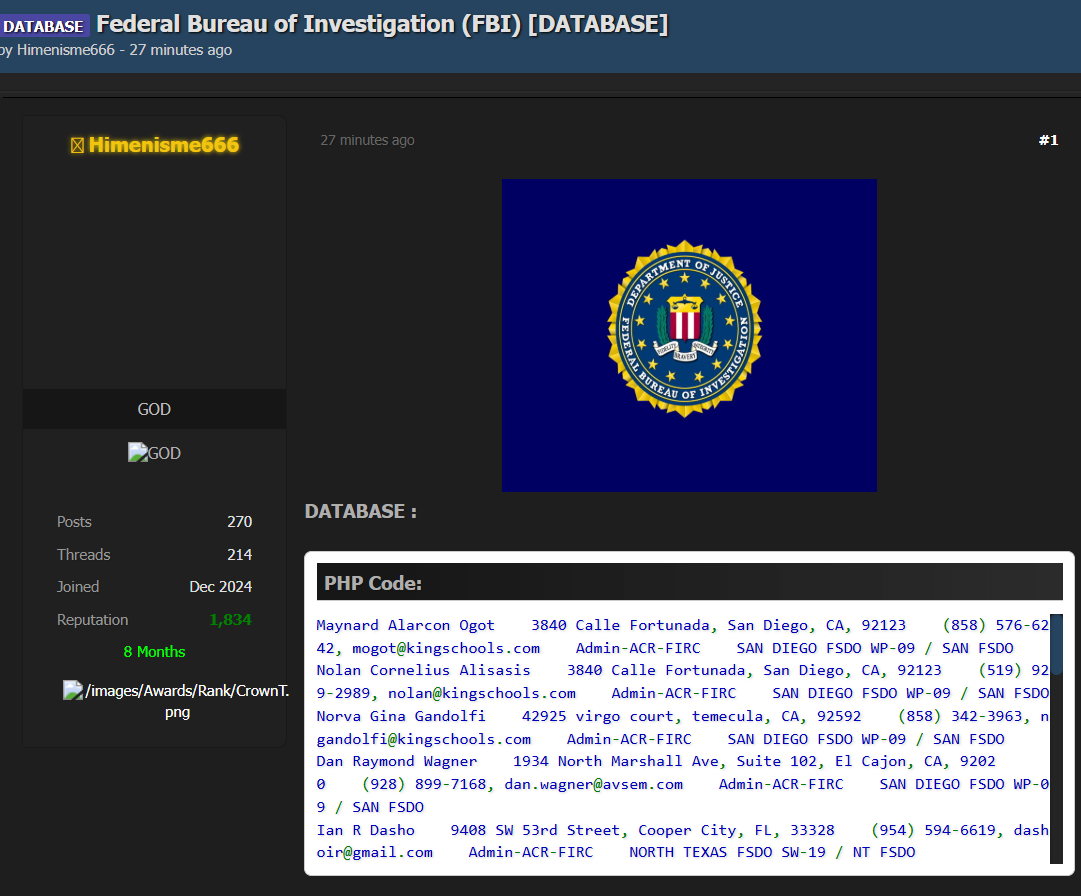This screenshot has height=896, width=1081.
Task: Click the Posts count 270
Action: click(x=239, y=522)
